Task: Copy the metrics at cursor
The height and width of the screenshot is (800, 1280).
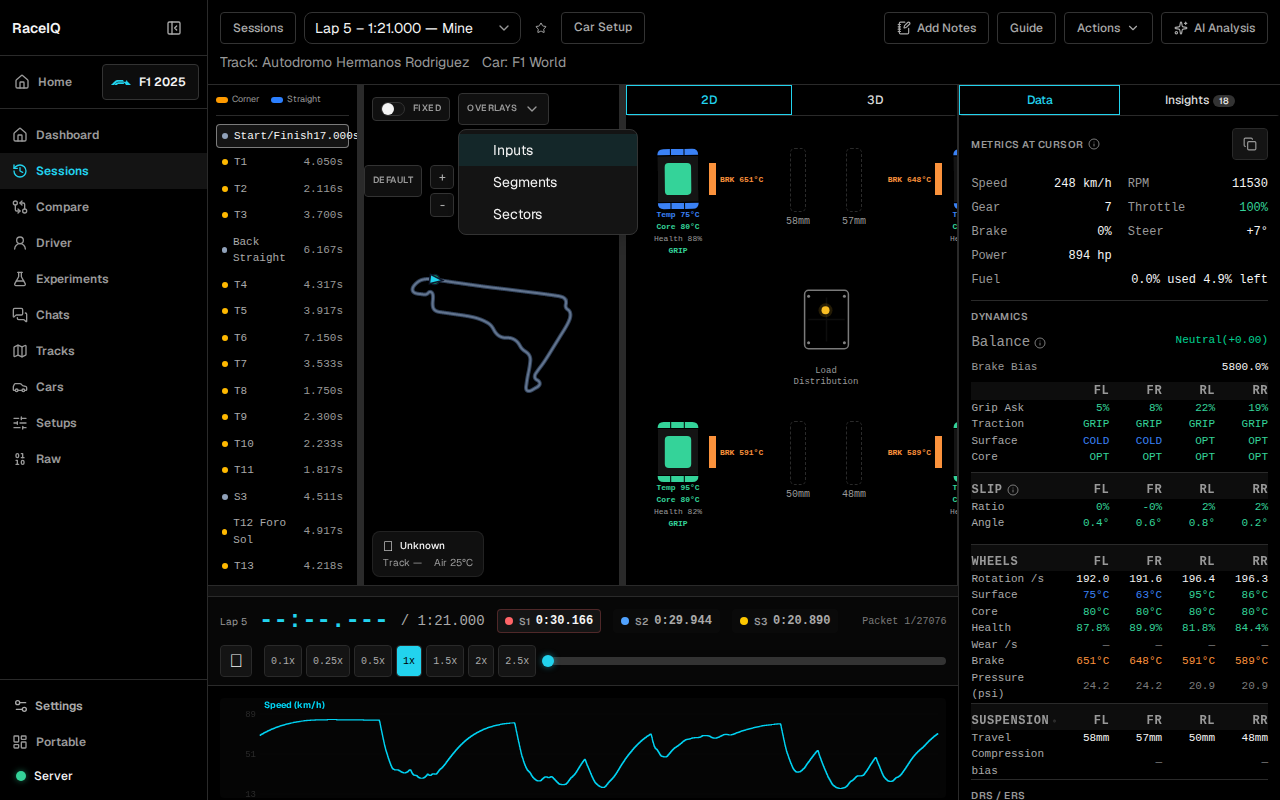Action: 1250,144
